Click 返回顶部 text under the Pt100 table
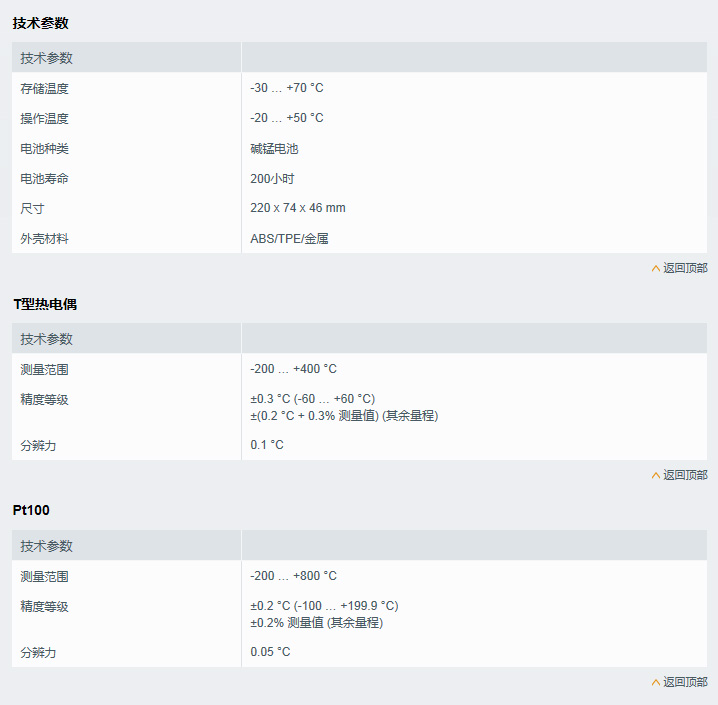This screenshot has width=718, height=705. [685, 682]
